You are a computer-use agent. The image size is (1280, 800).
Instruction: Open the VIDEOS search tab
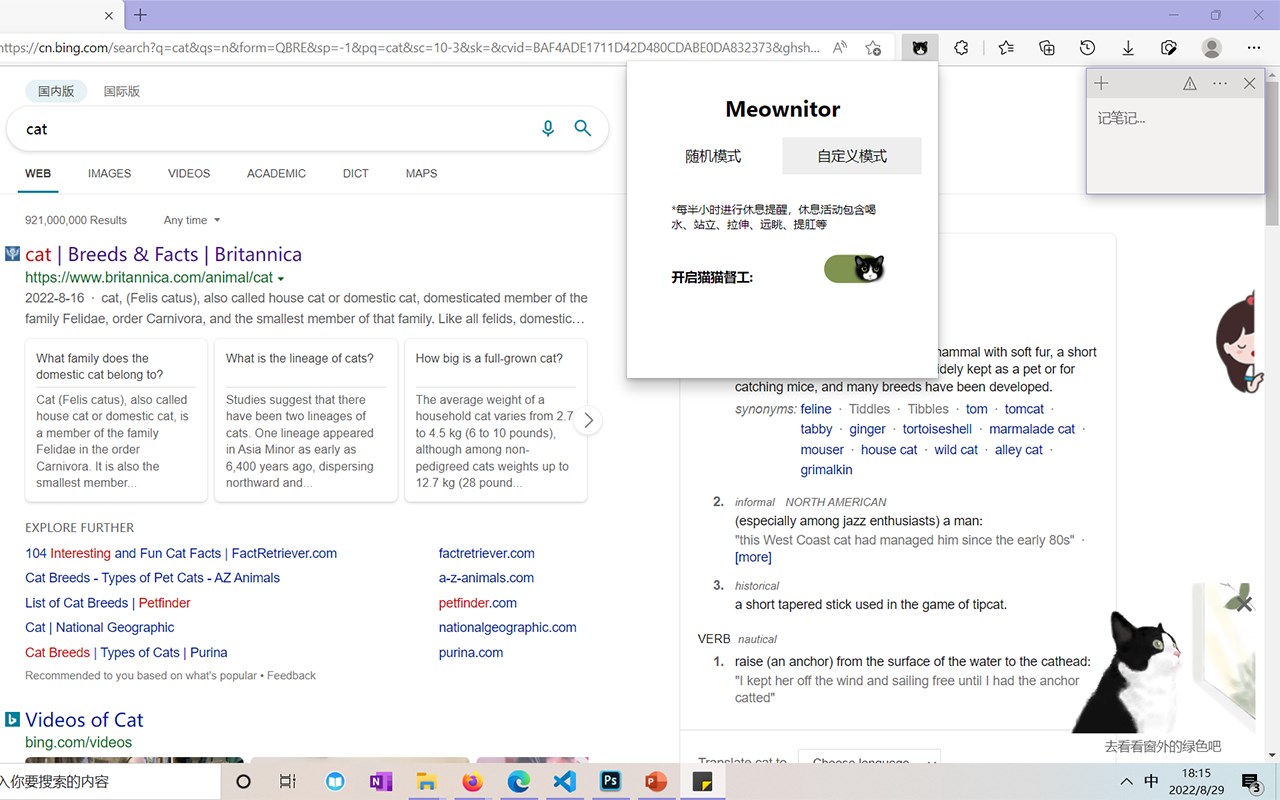tap(189, 173)
